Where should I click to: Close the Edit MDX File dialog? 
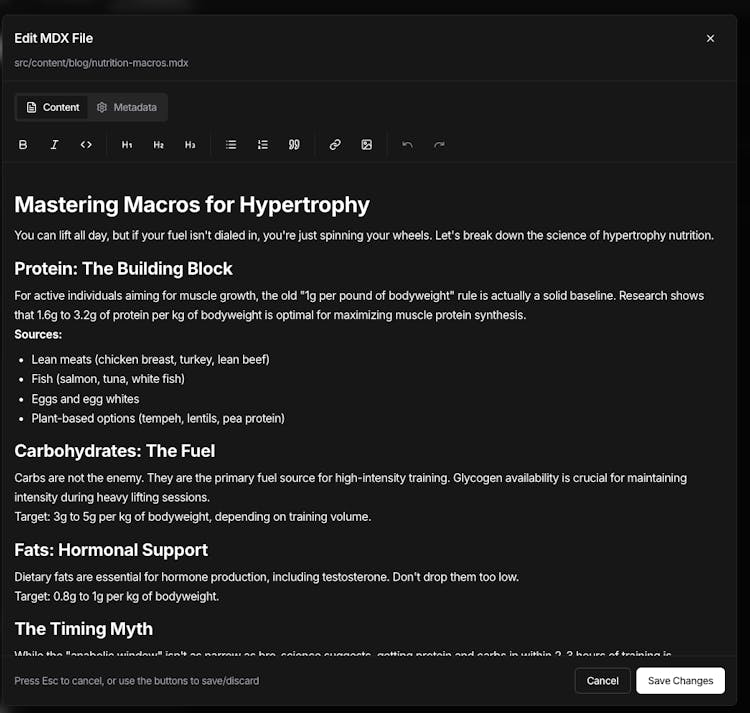[710, 38]
